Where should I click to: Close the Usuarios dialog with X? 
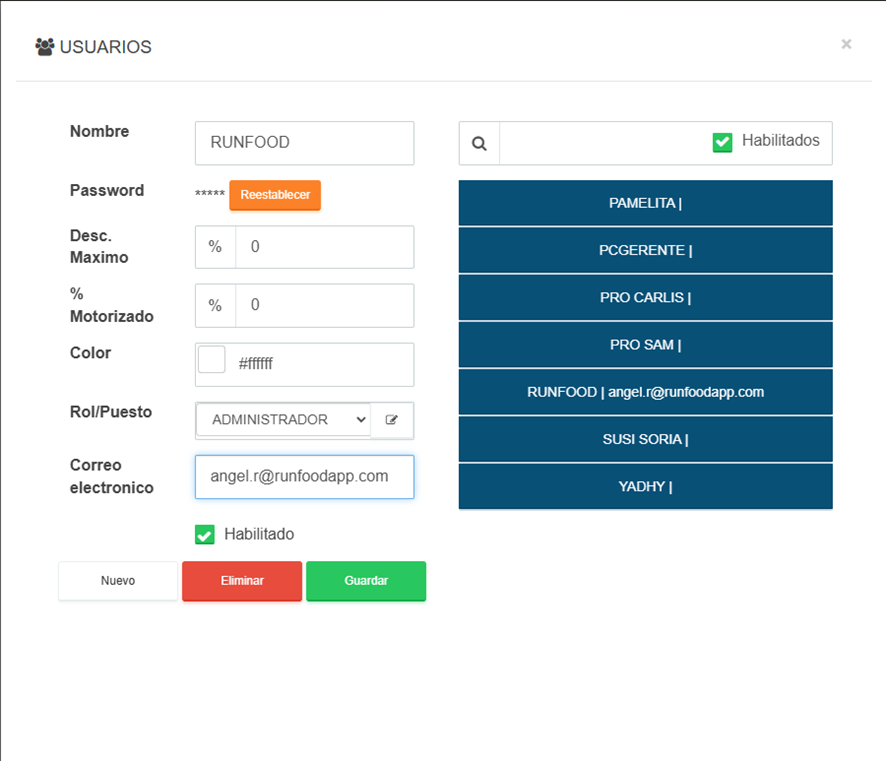(846, 44)
